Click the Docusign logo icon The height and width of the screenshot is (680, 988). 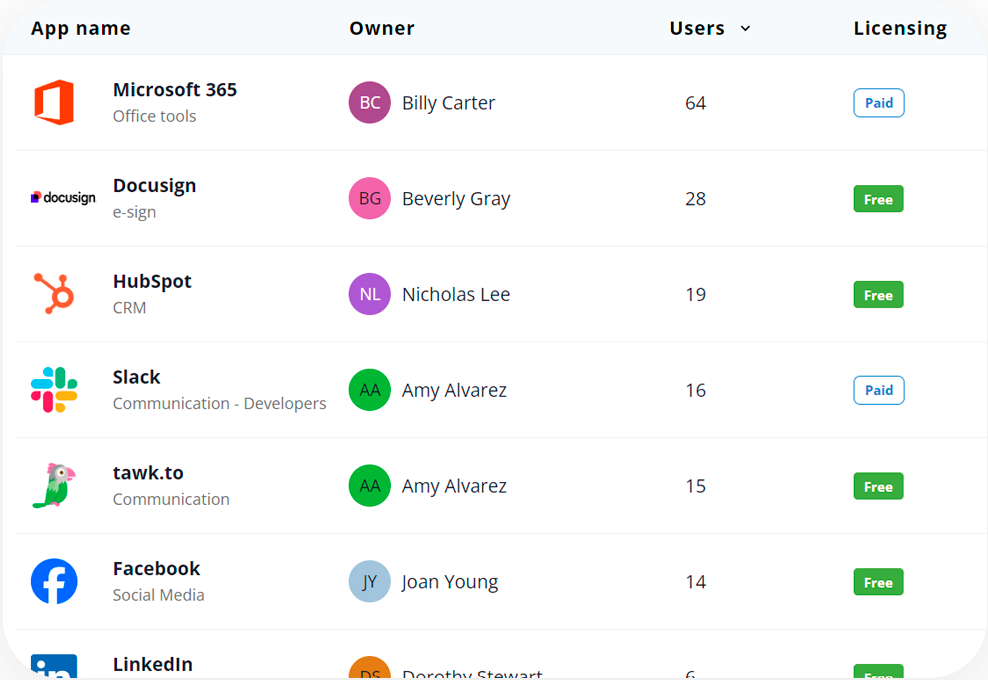pyautogui.click(x=63, y=198)
